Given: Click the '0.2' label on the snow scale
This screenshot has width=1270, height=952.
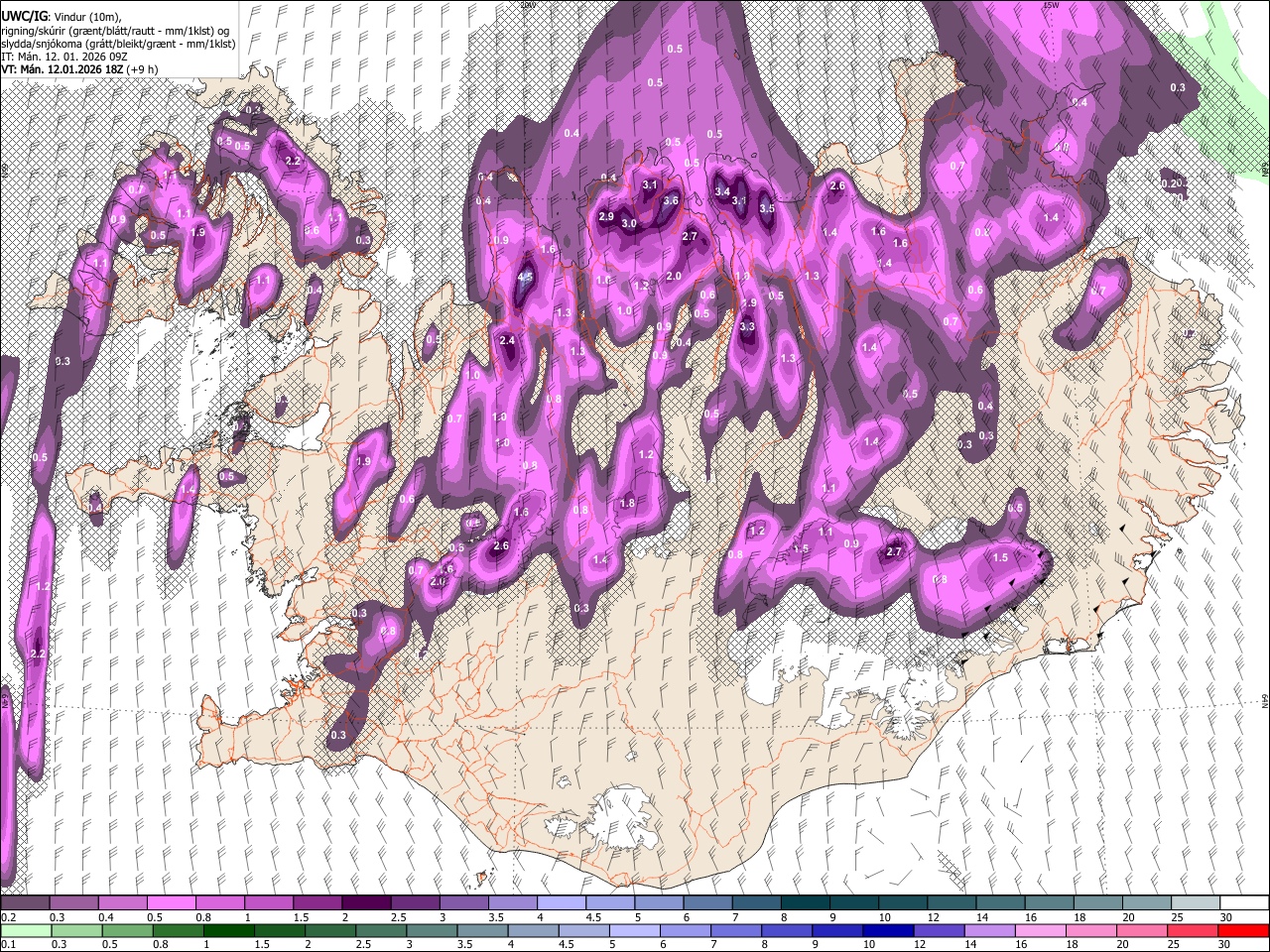Looking at the screenshot, I should coord(8,917).
